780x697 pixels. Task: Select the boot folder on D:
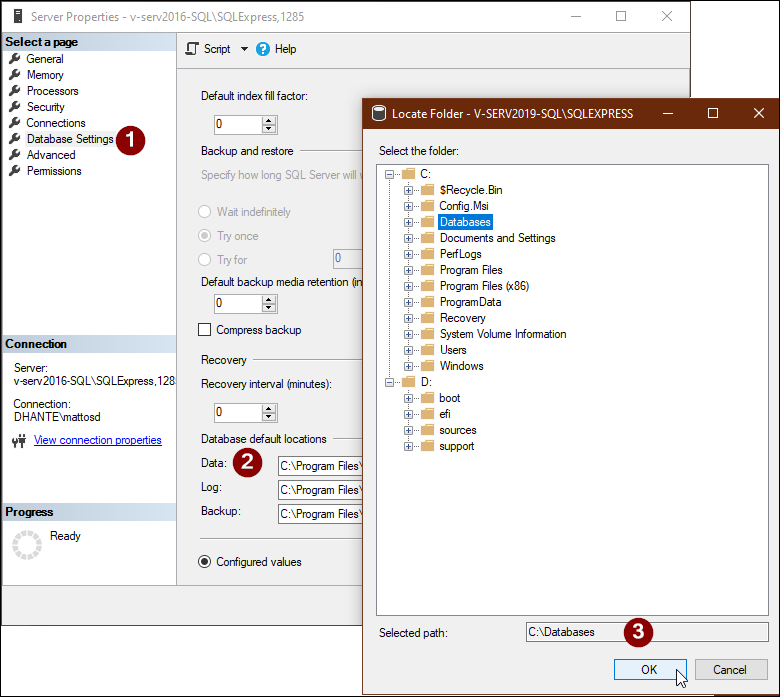(x=450, y=398)
